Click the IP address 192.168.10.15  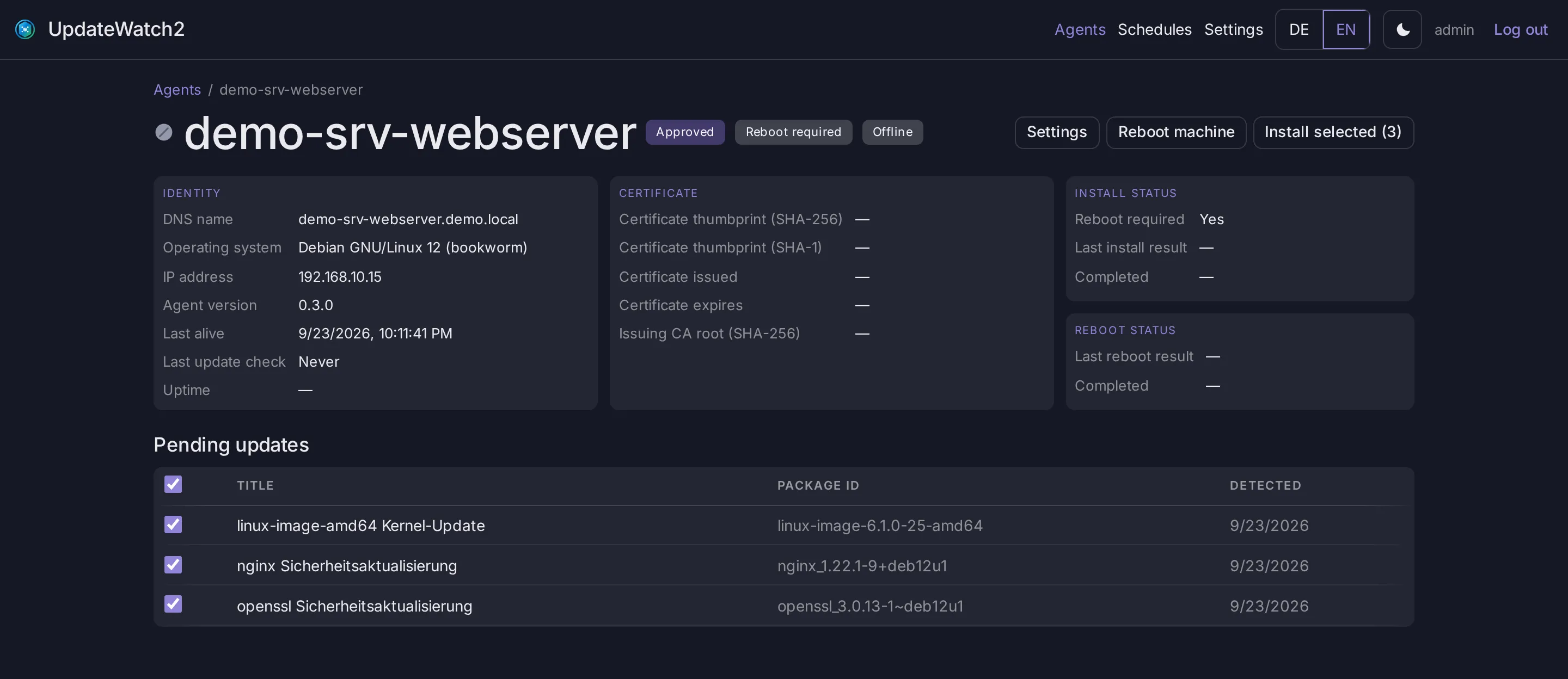pyautogui.click(x=340, y=277)
